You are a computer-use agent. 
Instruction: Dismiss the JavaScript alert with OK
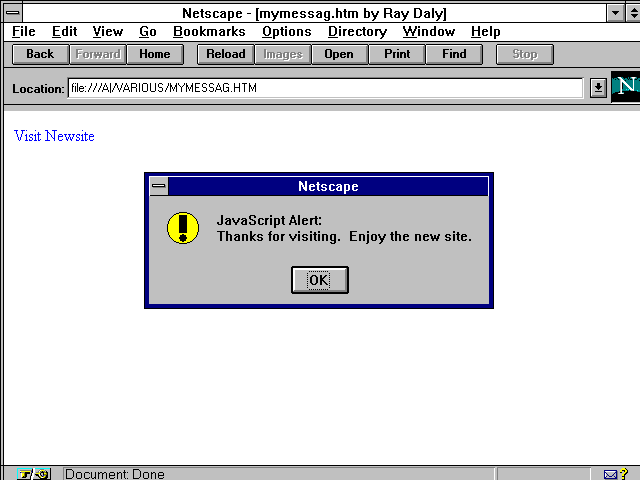coord(319,280)
